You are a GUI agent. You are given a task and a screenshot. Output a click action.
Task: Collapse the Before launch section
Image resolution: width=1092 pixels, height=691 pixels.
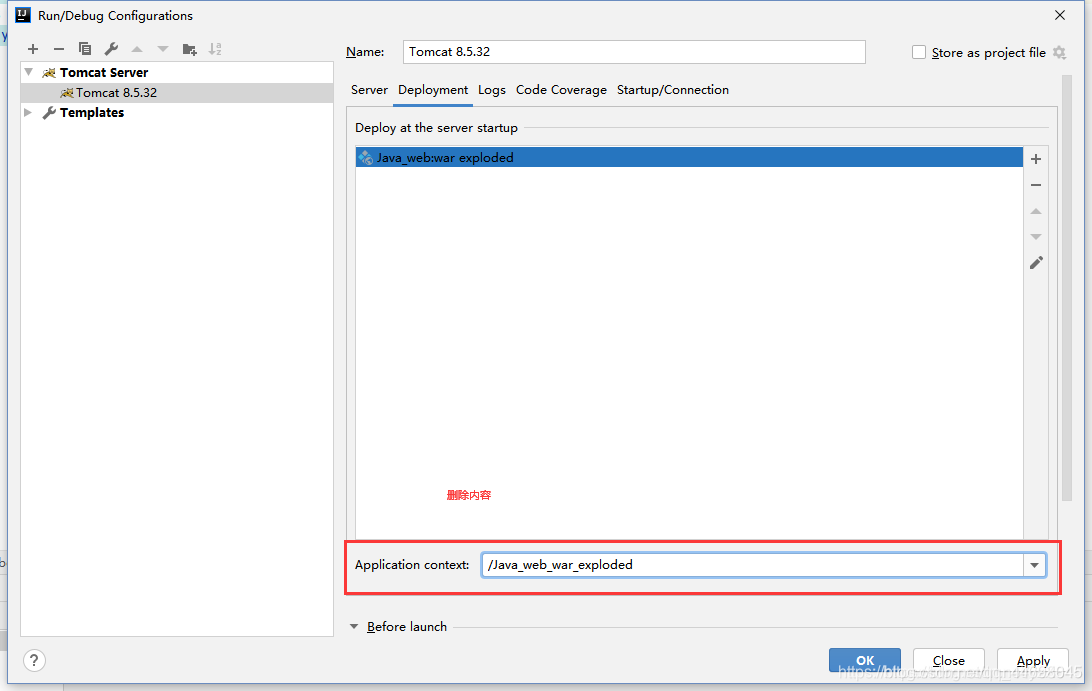point(354,627)
